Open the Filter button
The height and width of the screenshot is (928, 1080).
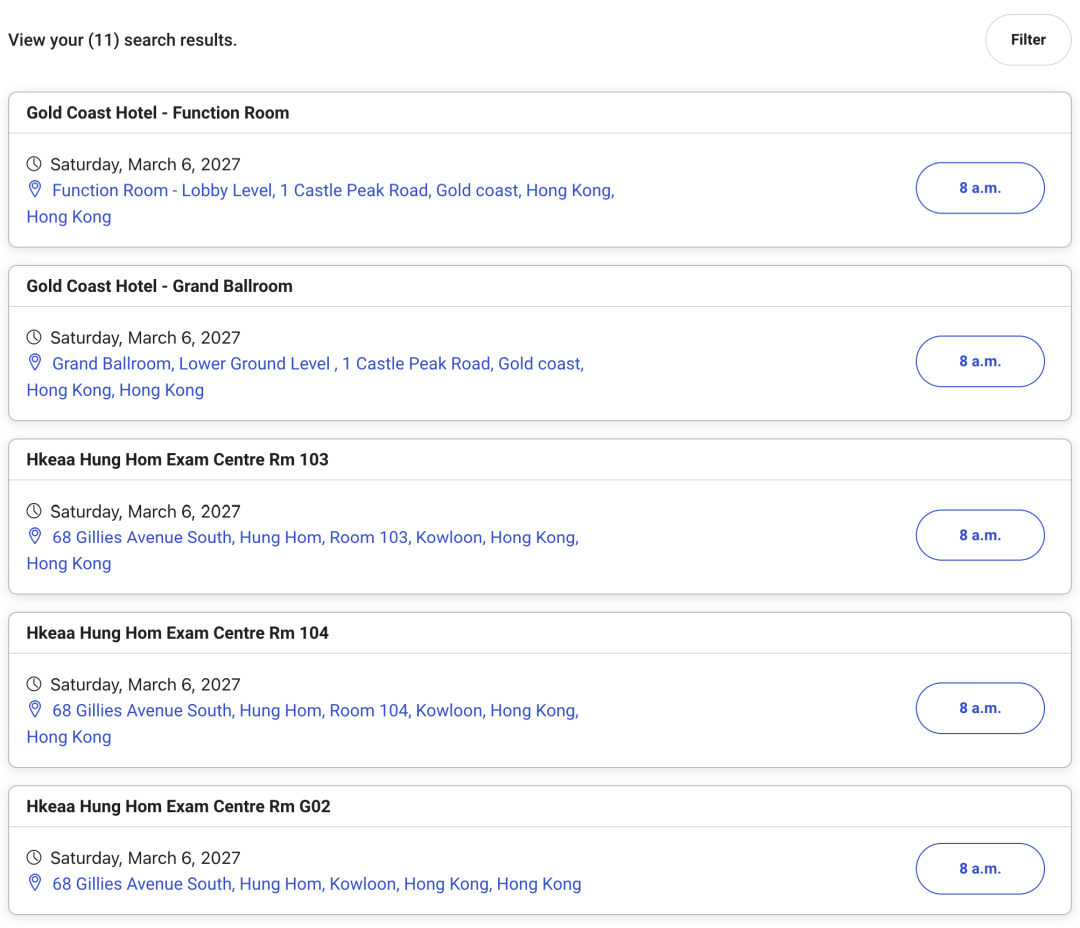tap(1028, 40)
